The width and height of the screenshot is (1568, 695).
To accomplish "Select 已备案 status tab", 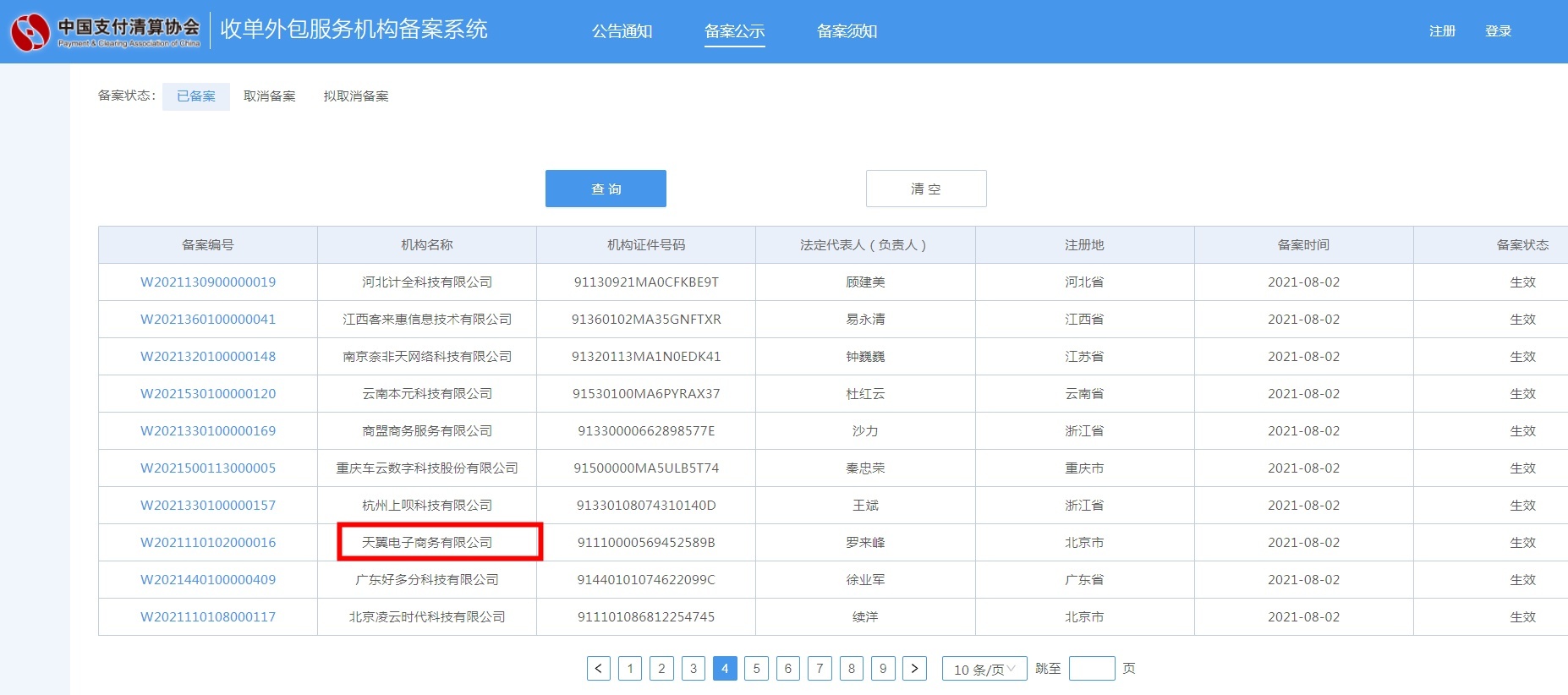I will [x=196, y=96].
